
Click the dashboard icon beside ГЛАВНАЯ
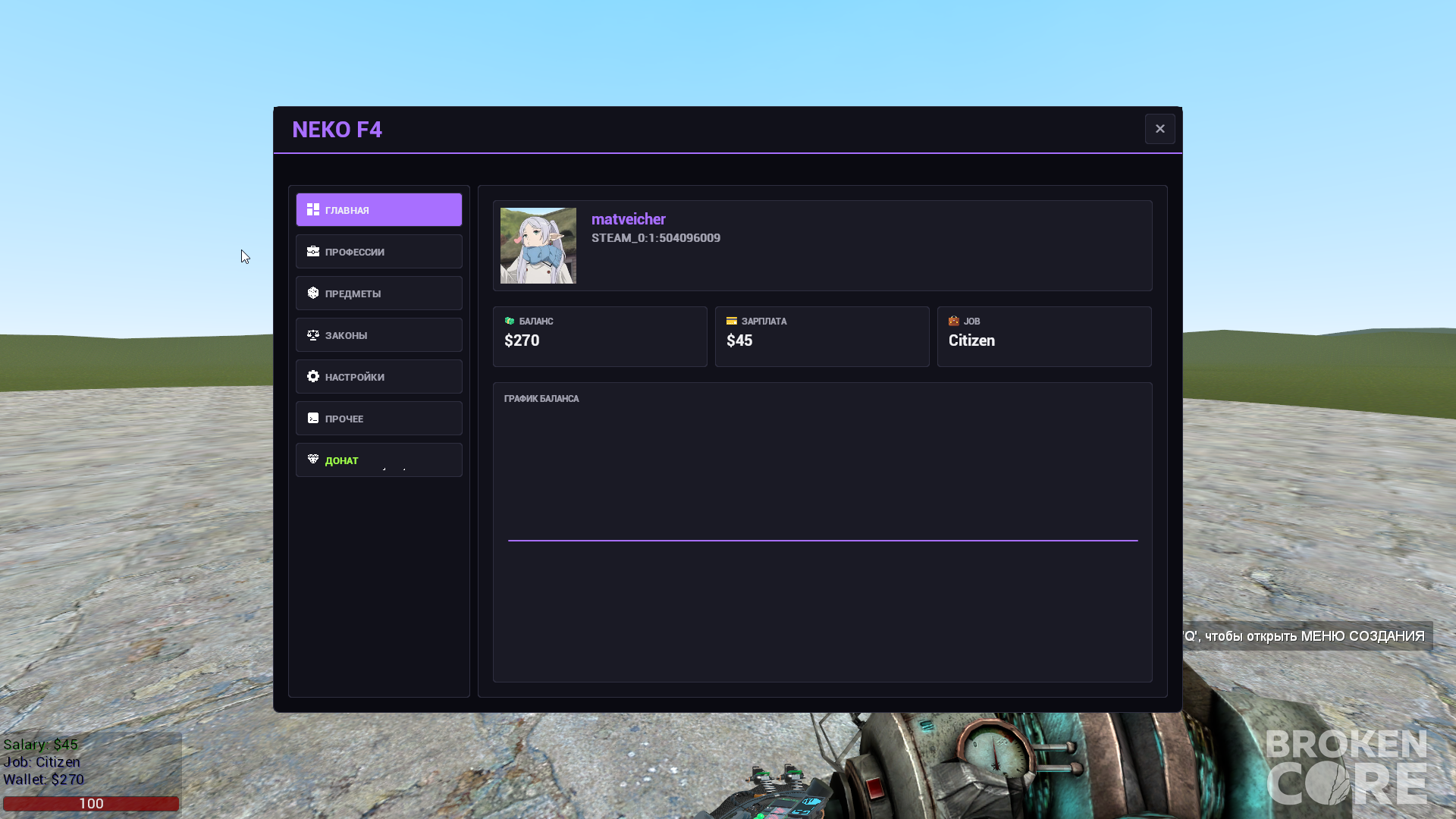[x=313, y=209]
